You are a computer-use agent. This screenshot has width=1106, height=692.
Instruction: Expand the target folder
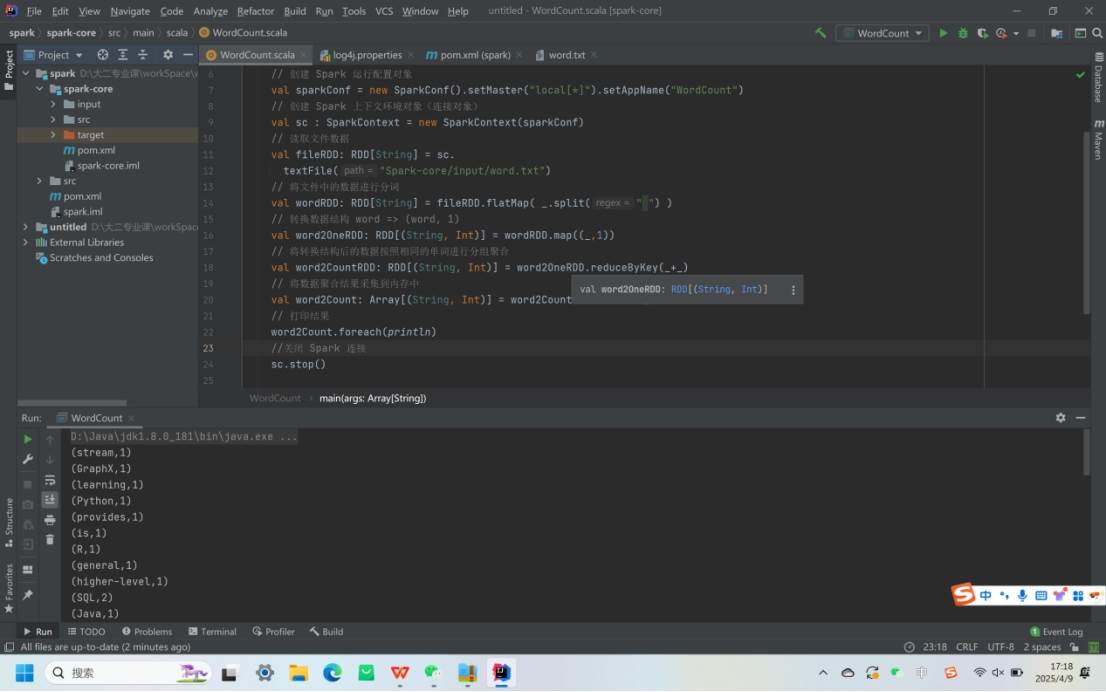(53, 135)
